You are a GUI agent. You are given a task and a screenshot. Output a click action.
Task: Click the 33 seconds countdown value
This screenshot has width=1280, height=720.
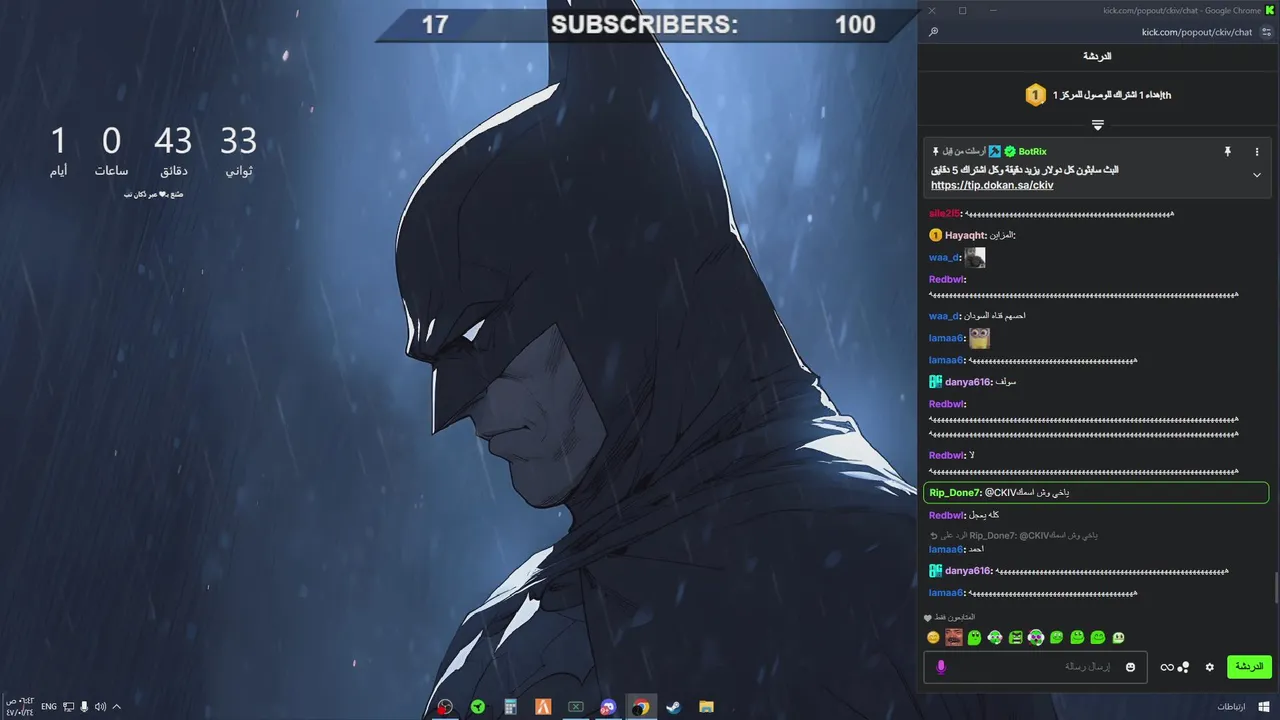coord(239,140)
